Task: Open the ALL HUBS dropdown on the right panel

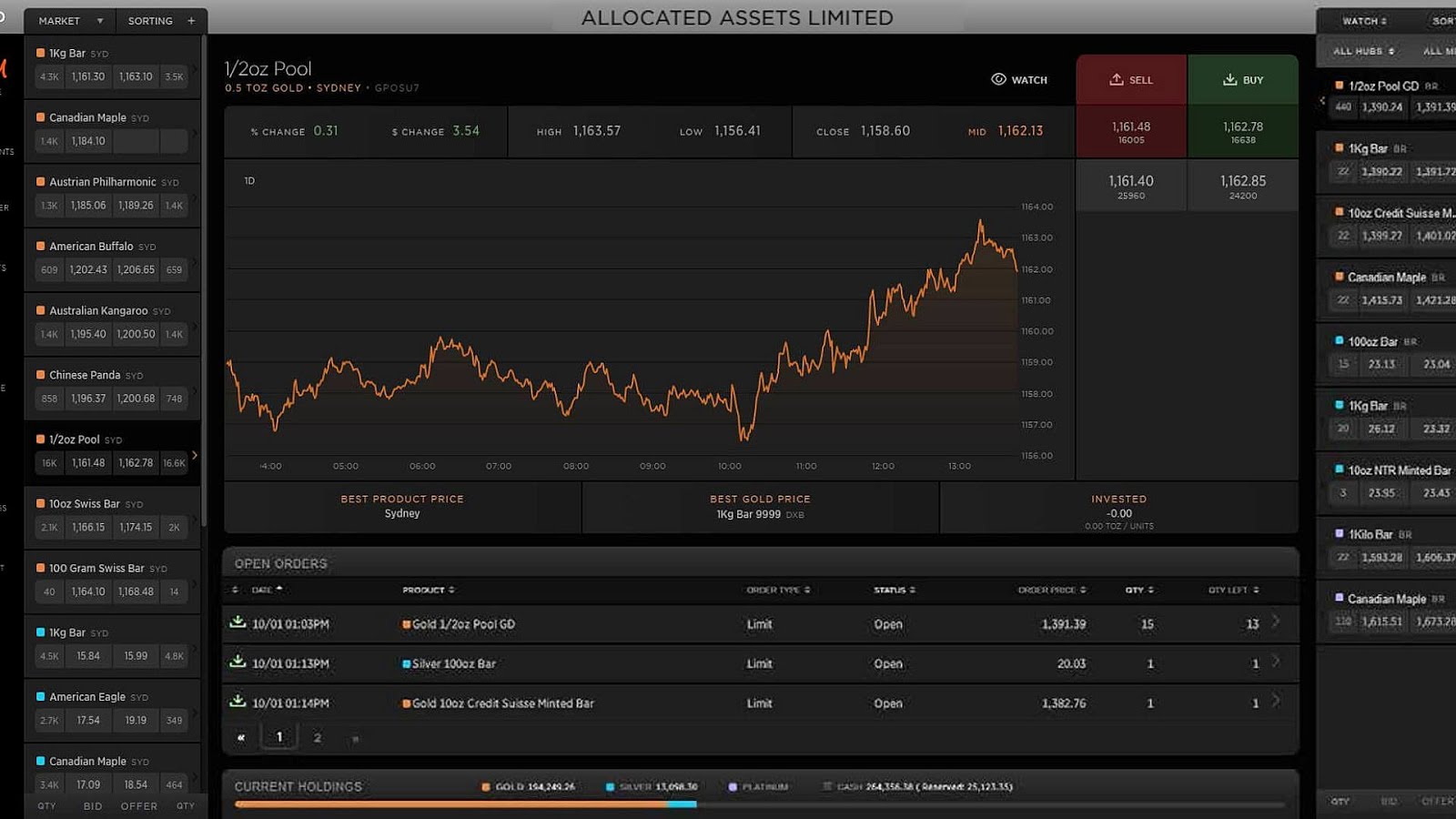Action: (1362, 51)
